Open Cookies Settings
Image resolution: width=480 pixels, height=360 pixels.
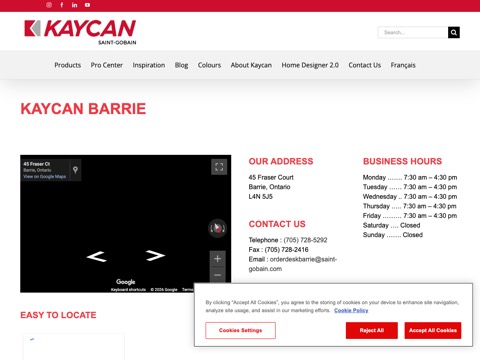(240, 330)
